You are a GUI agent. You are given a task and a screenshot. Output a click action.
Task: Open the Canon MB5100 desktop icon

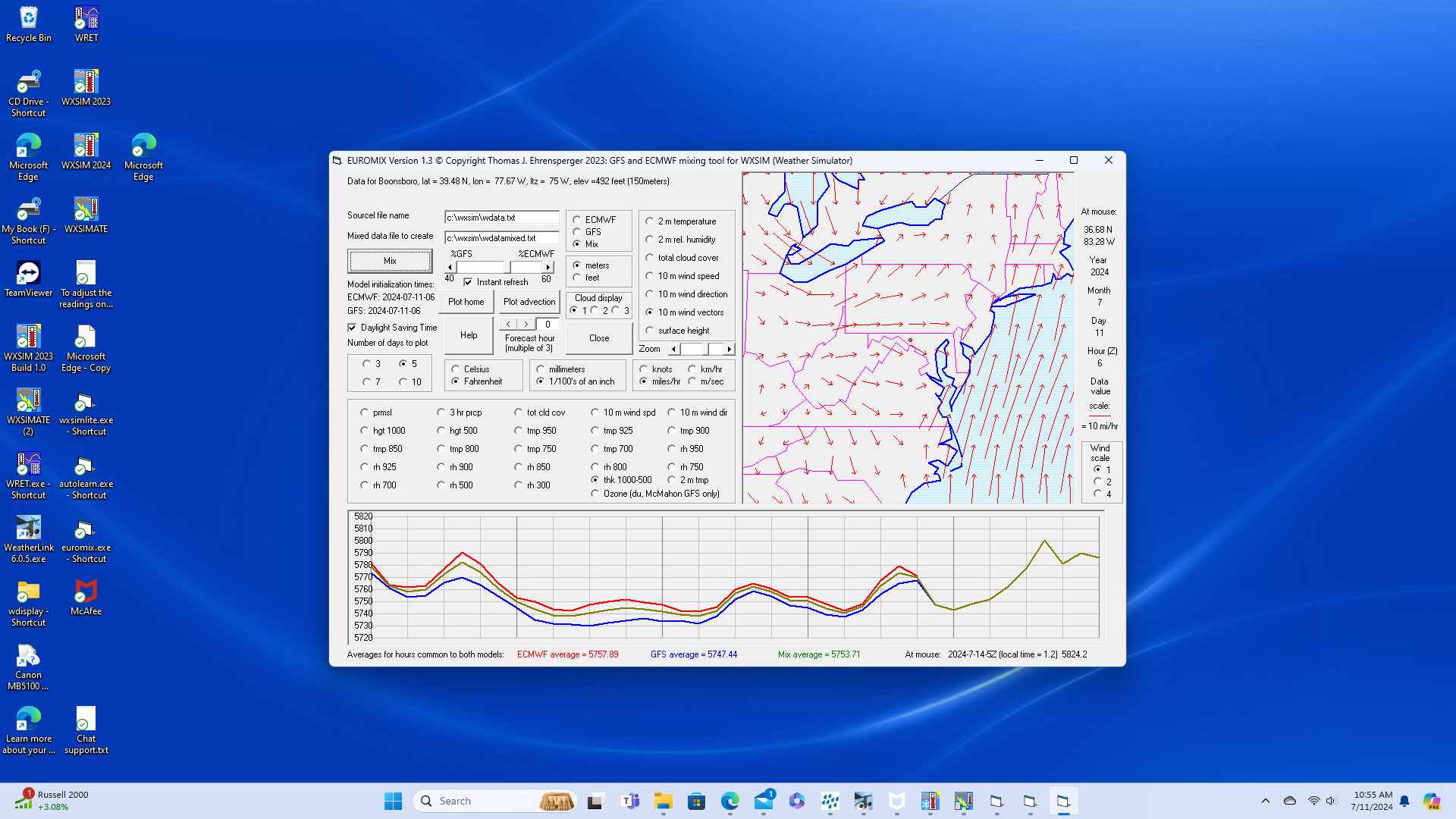tap(29, 667)
